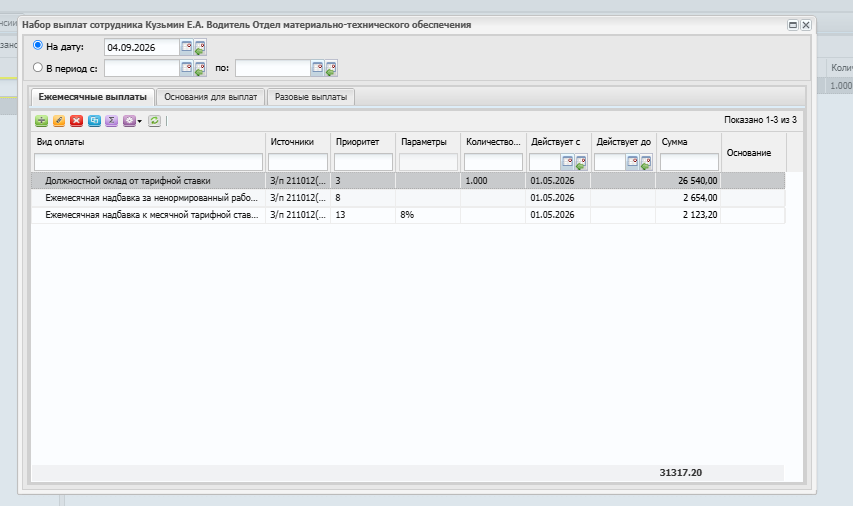Image resolution: width=853 pixels, height=506 pixels.
Task: Open calendar in 'Действует до' column filter
Action: coord(633,162)
